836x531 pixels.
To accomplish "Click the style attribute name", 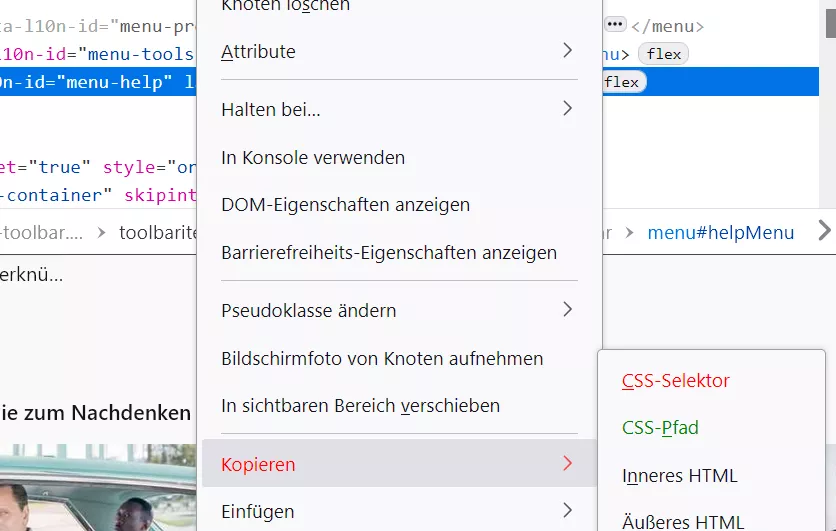I will click(128, 167).
